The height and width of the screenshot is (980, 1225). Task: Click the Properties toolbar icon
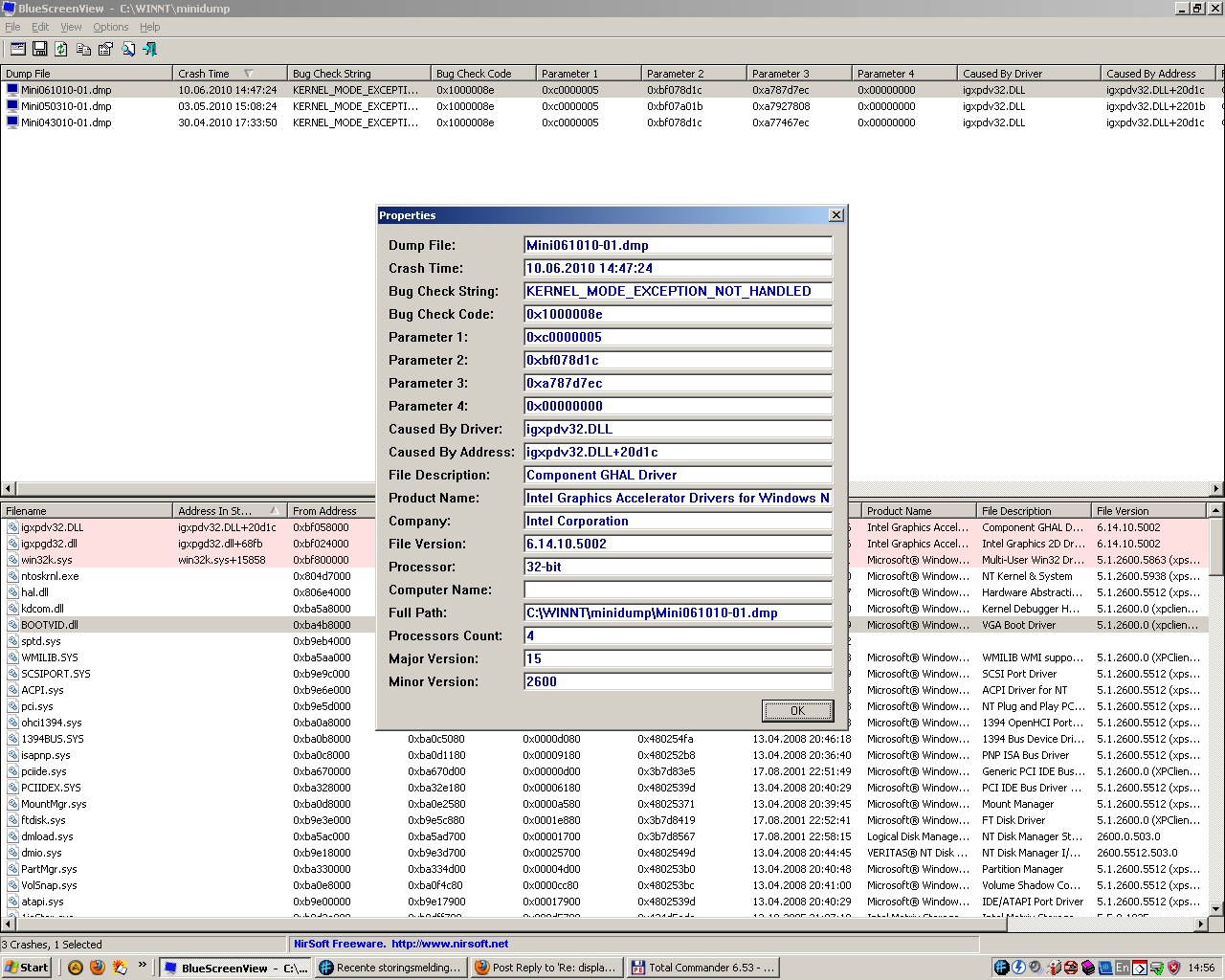point(105,49)
